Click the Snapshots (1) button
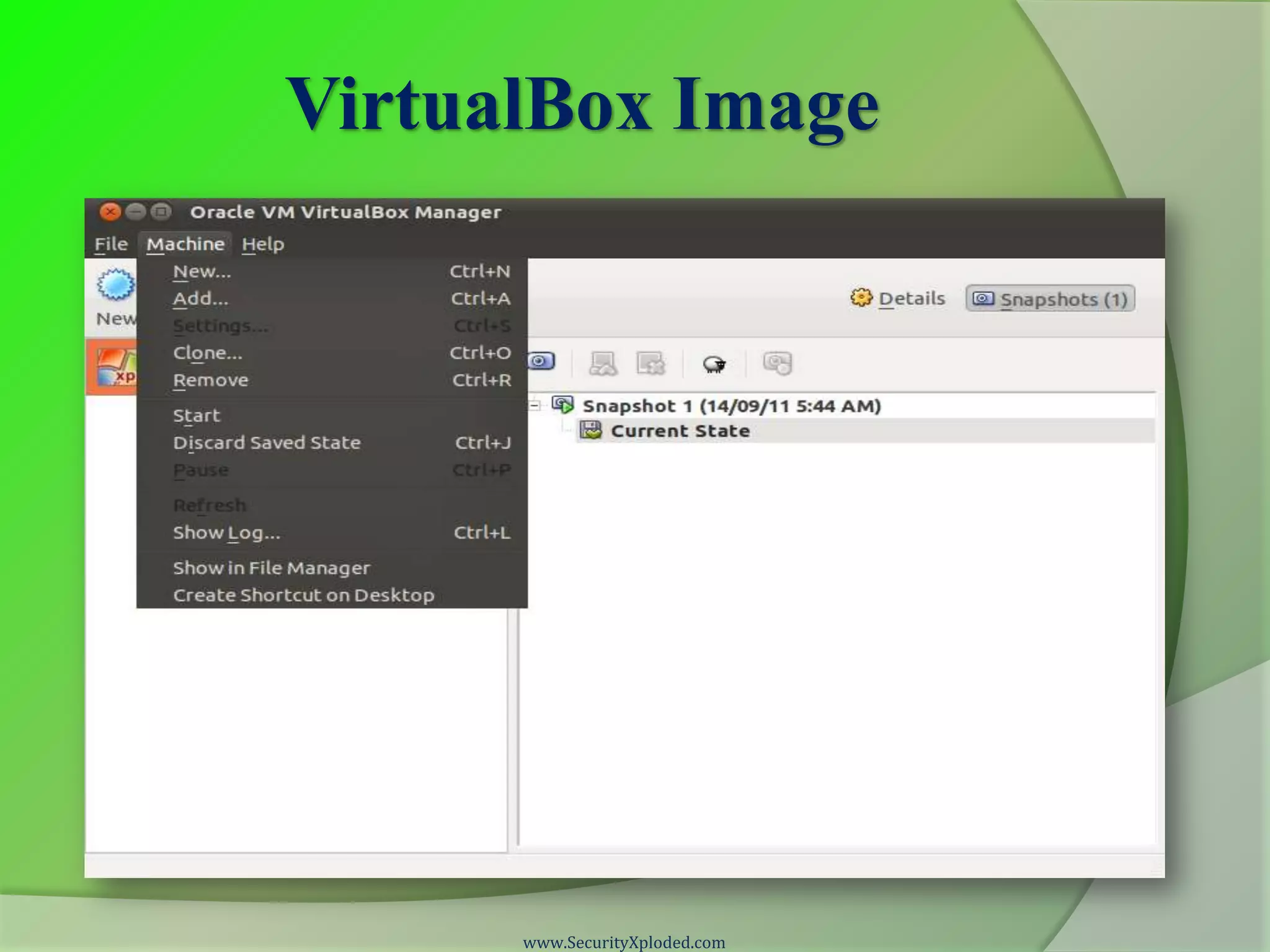The image size is (1270, 952). click(1050, 299)
